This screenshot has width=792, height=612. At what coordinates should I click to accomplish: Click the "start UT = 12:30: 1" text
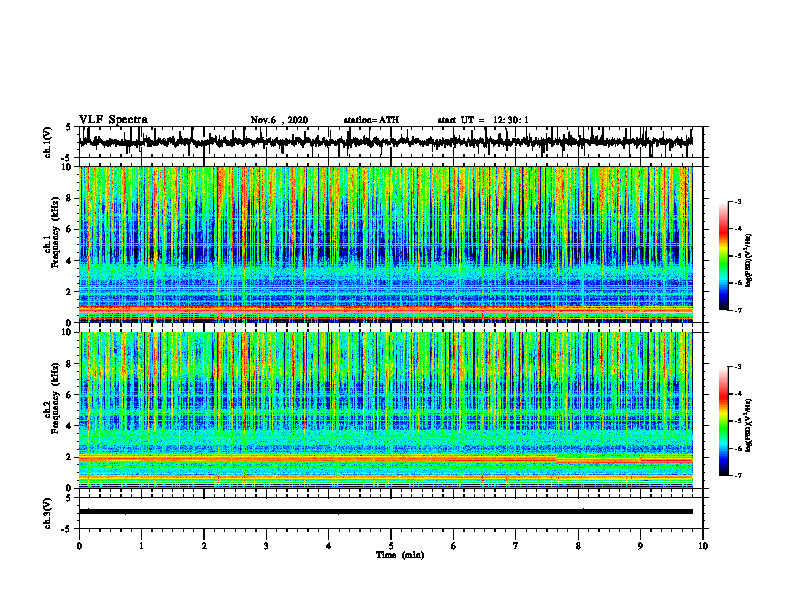(x=483, y=120)
